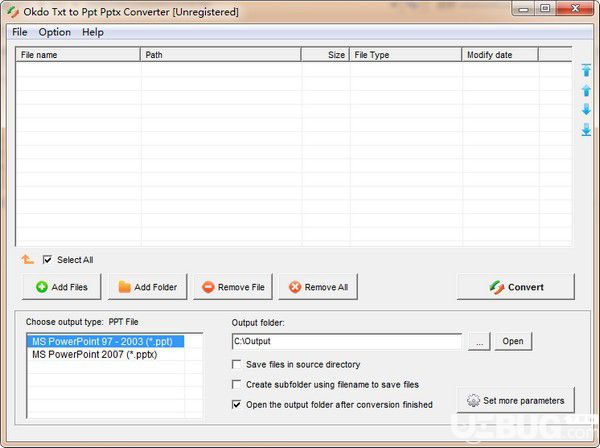Click the Output folder path field

(x=347, y=341)
